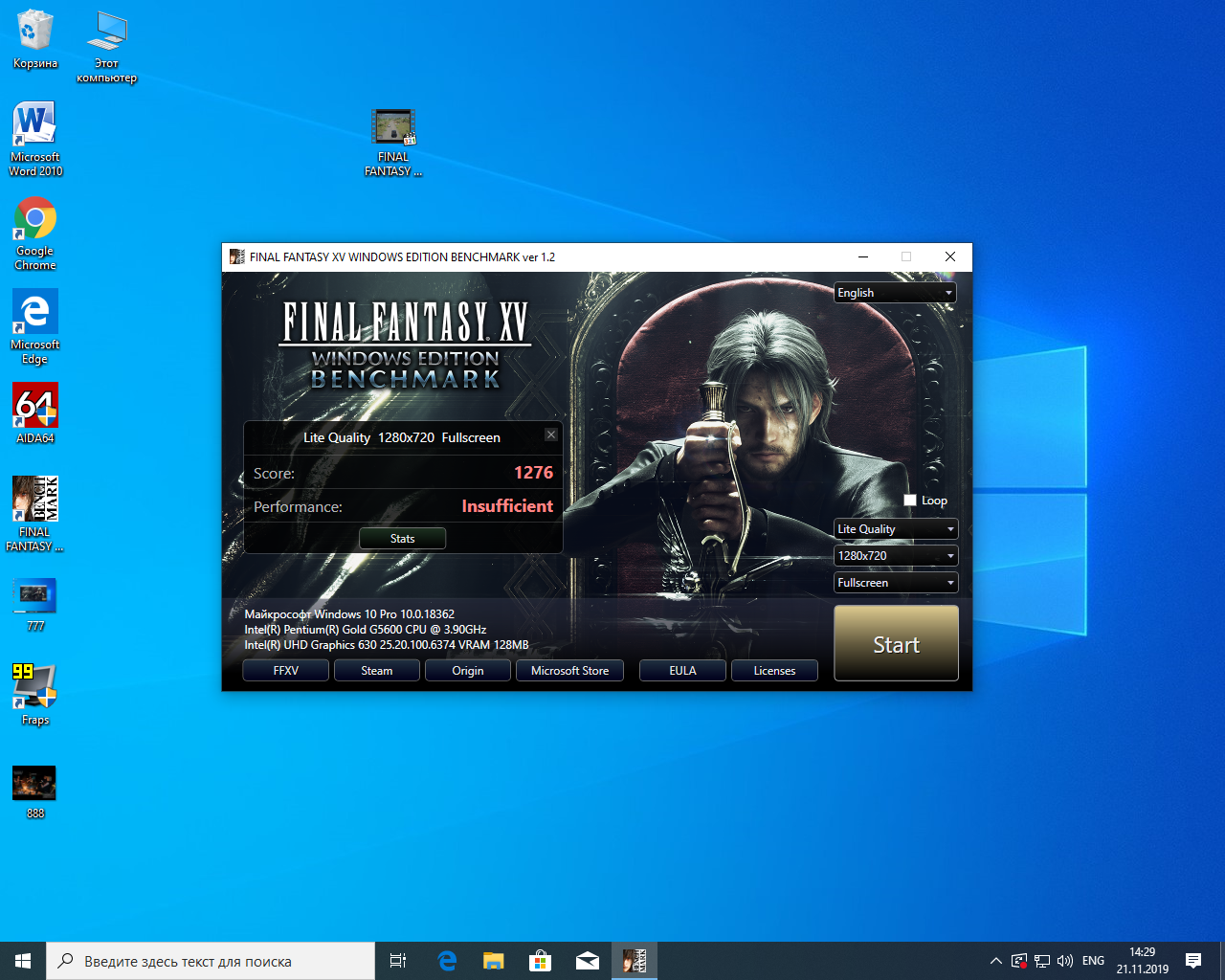Select the FINAL FANTASY video file icon
The width and height of the screenshot is (1225, 980).
click(393, 142)
